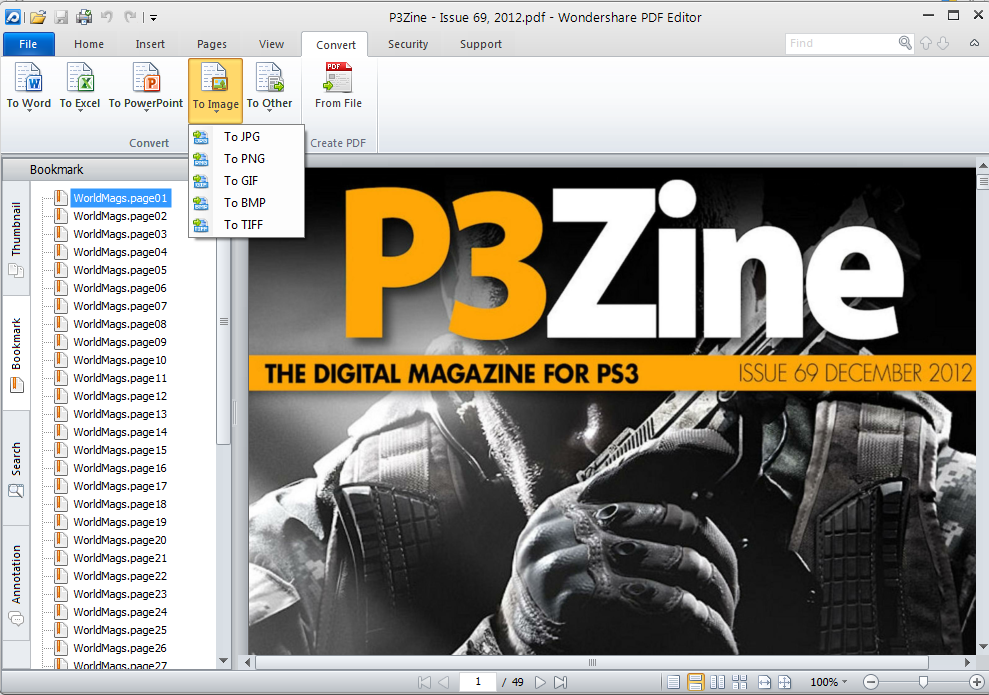Click the Open file icon in quick access toolbar

coord(37,16)
